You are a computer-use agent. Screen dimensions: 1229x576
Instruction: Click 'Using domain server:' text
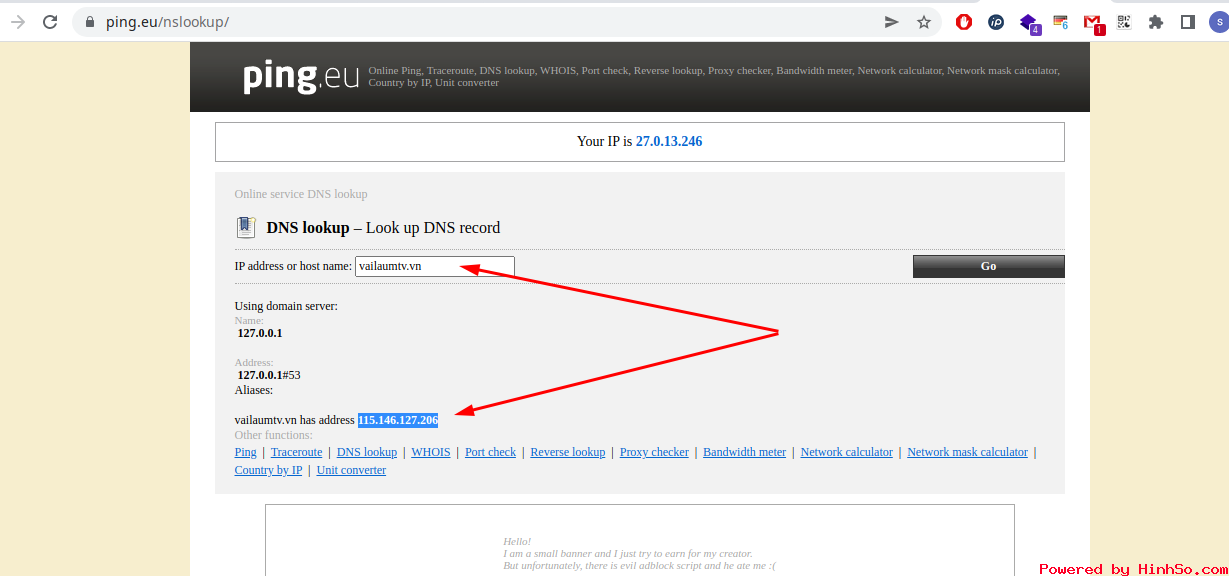[x=286, y=306]
